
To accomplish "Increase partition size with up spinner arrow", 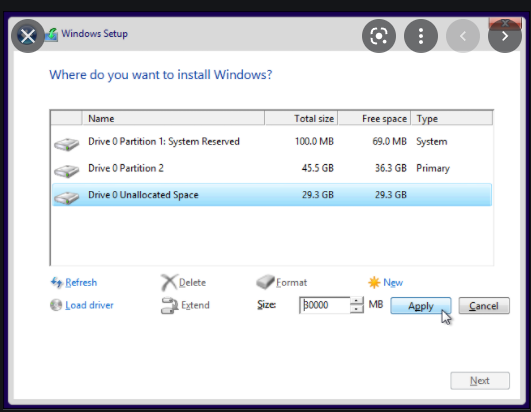I will [357, 301].
